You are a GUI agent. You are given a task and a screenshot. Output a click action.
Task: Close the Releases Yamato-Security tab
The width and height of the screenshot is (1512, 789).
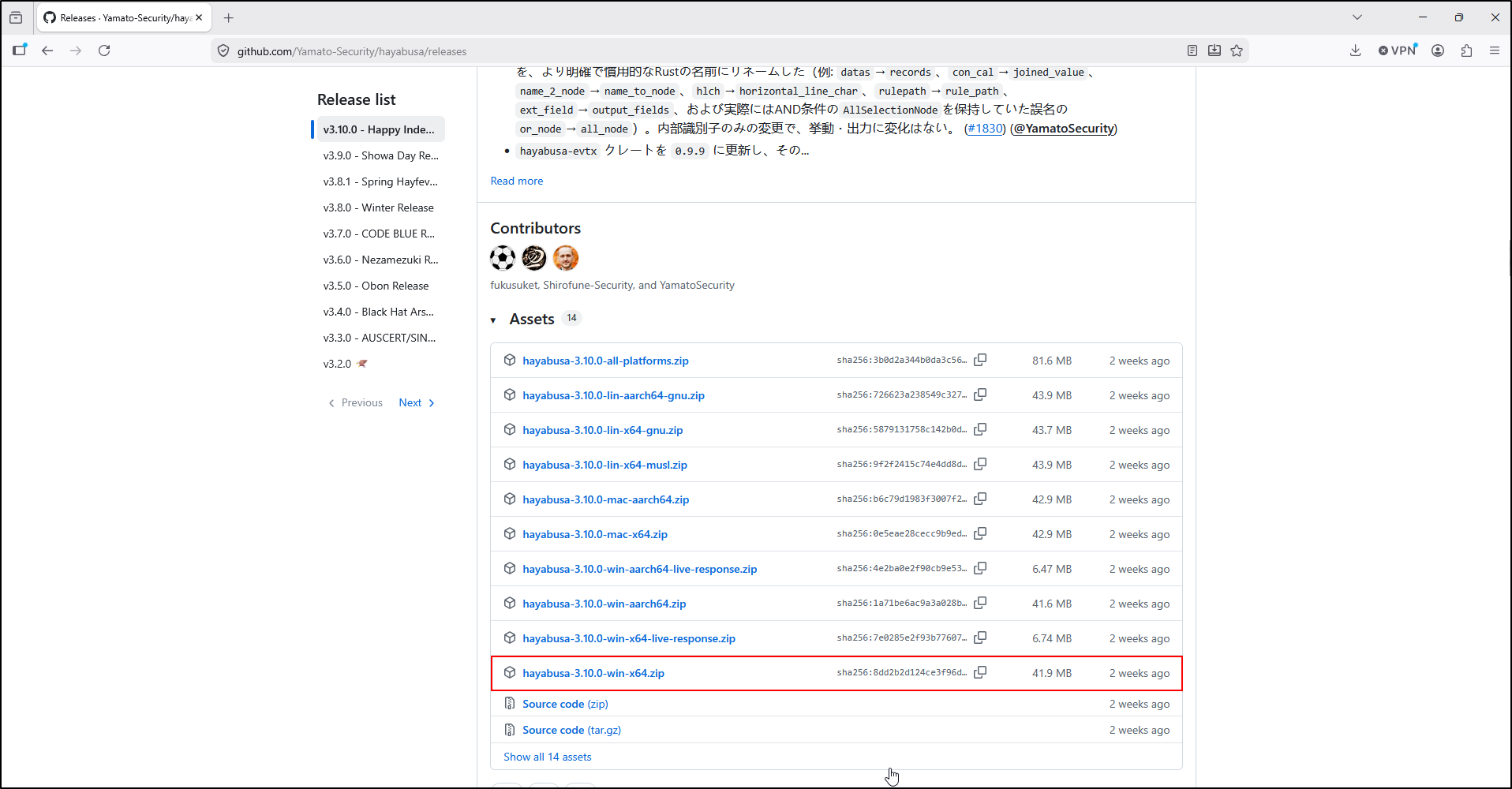(x=199, y=17)
